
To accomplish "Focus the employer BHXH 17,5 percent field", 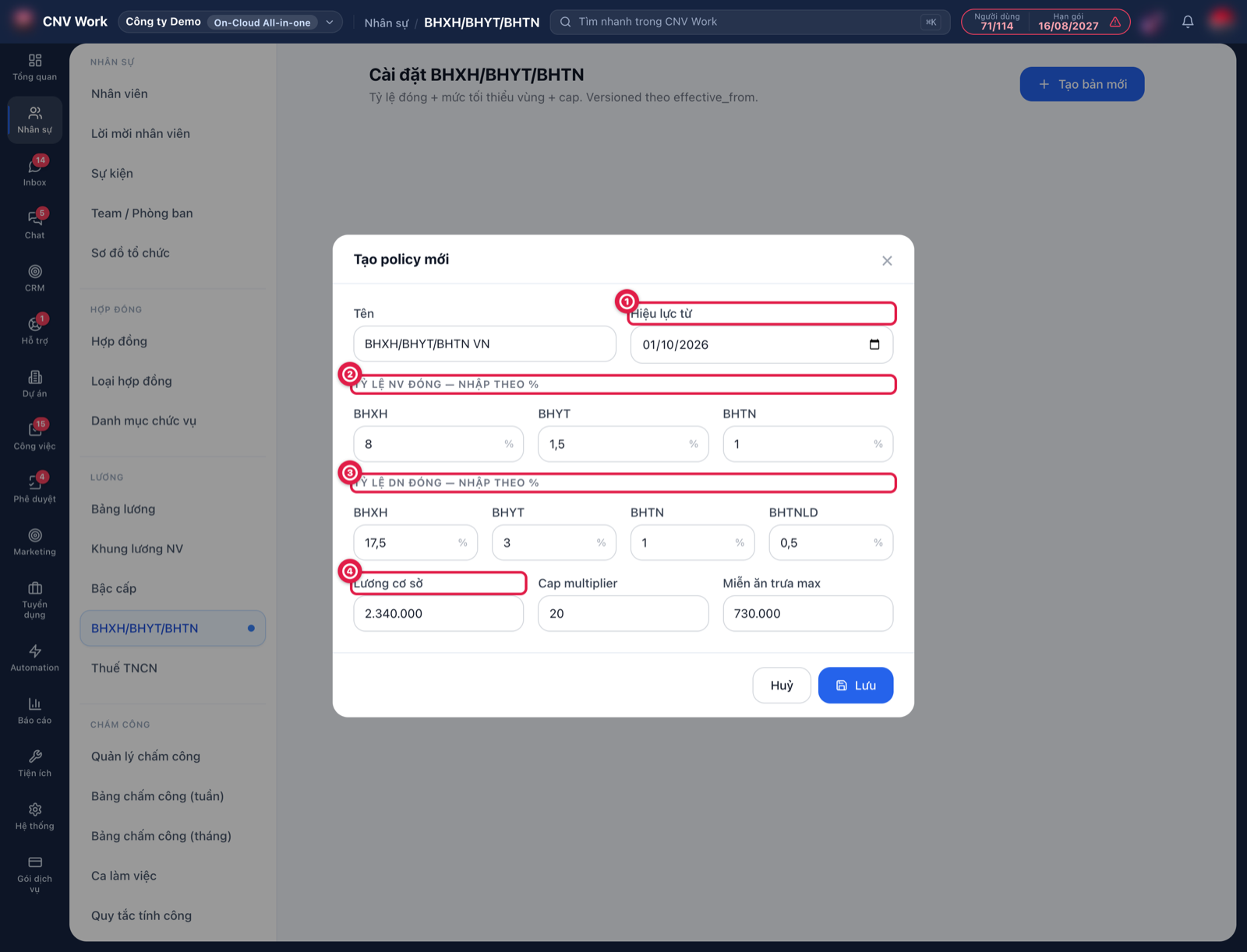I will (x=415, y=542).
